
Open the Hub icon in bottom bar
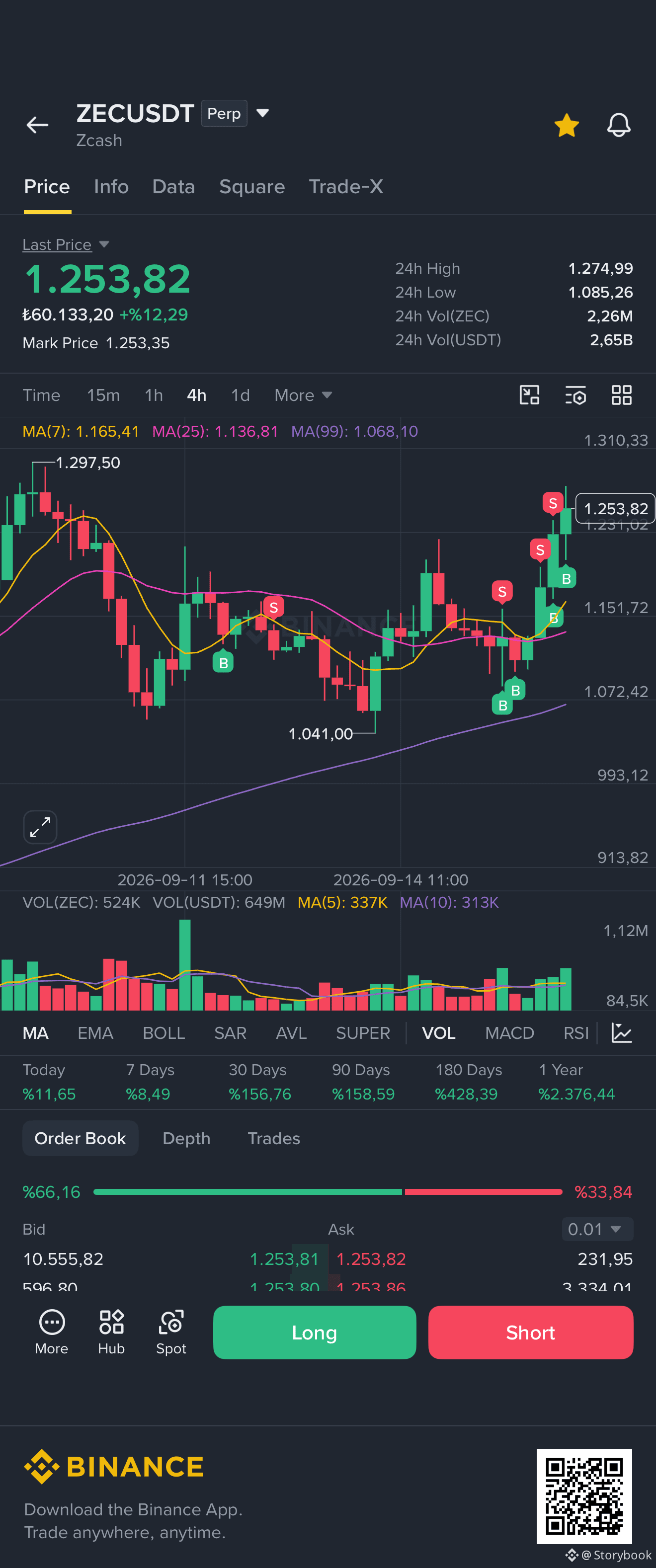(x=111, y=1332)
